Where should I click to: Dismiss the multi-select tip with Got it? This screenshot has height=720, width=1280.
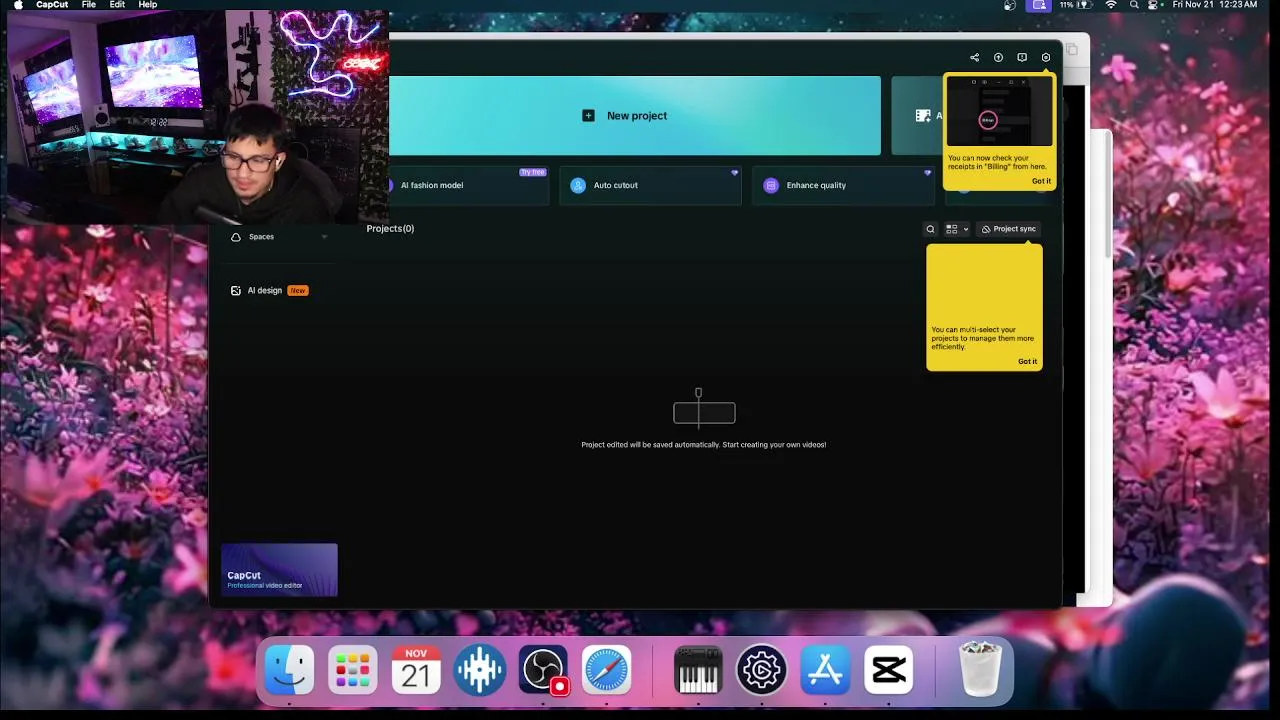tap(1027, 361)
